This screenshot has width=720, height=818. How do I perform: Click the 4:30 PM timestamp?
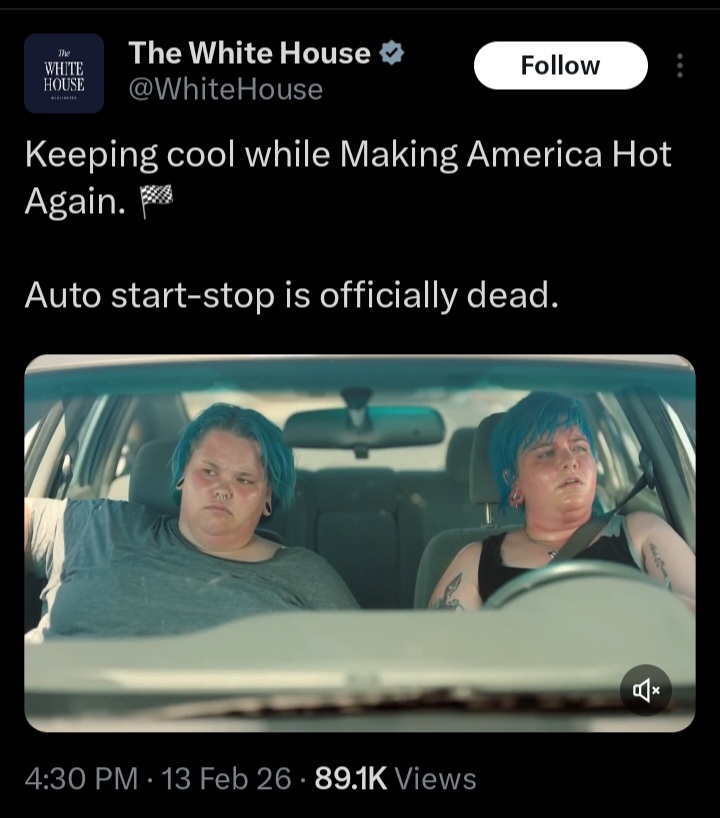pos(82,778)
